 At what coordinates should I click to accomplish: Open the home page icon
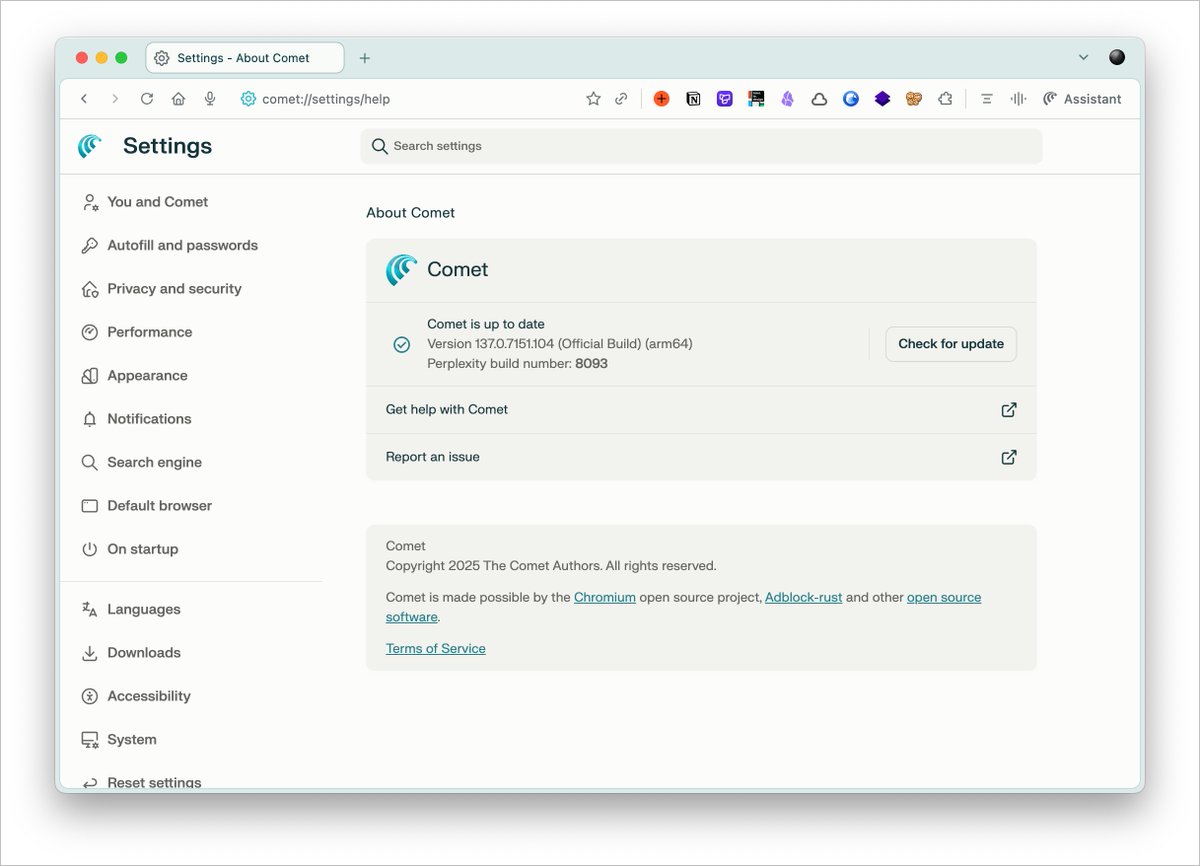click(x=178, y=99)
